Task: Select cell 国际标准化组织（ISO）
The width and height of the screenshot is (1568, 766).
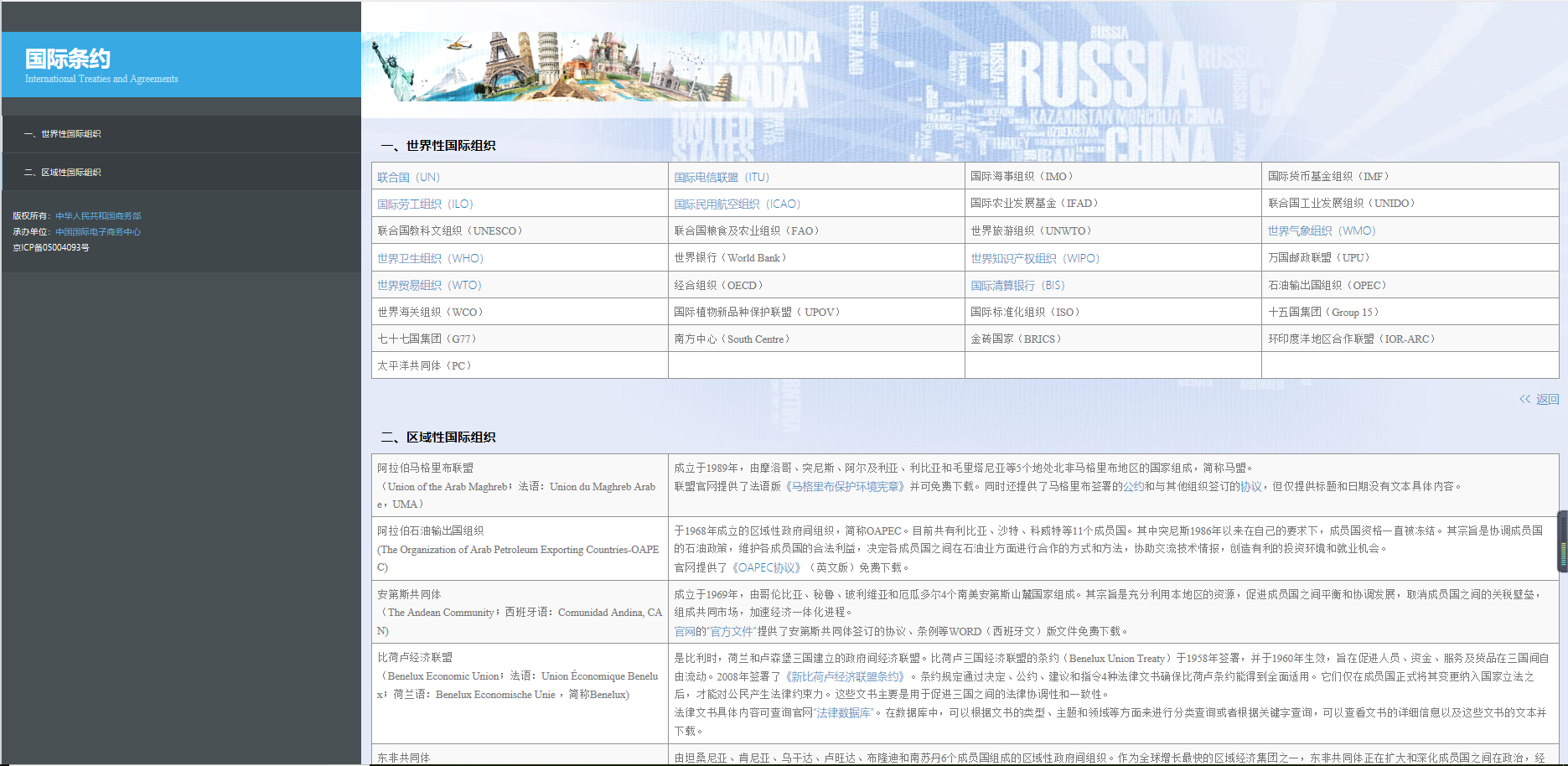Action: [x=1113, y=312]
